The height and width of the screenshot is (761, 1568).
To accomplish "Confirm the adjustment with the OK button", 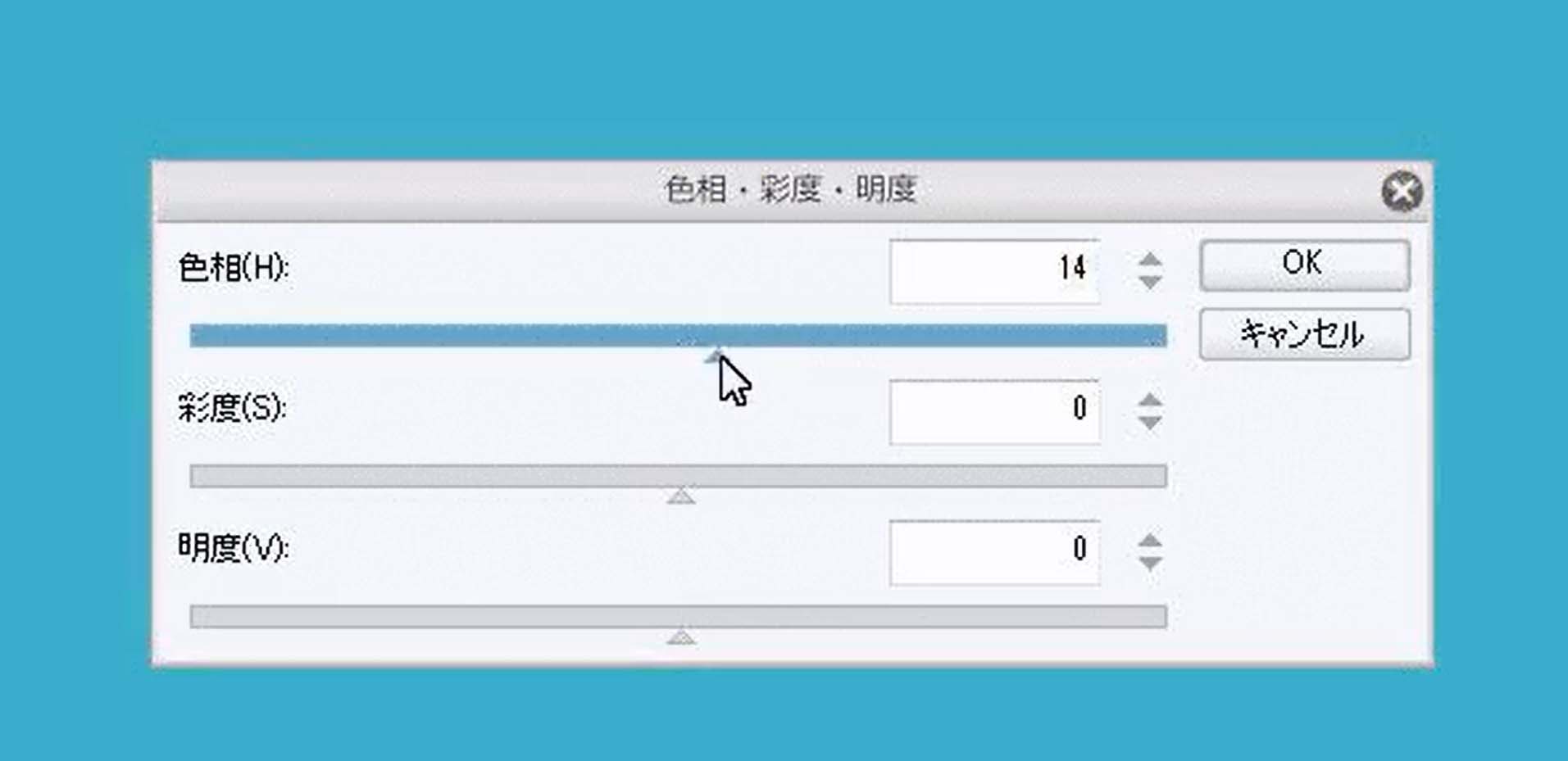I will point(1304,265).
